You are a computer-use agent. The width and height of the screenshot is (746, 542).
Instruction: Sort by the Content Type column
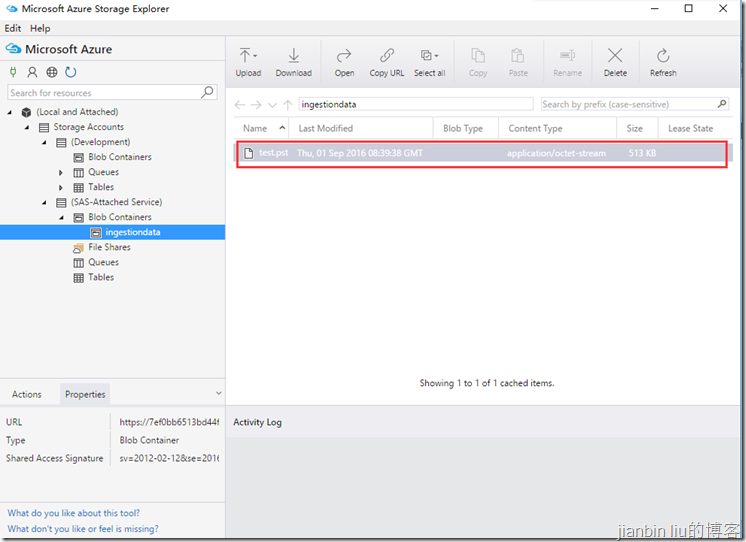(x=557, y=128)
